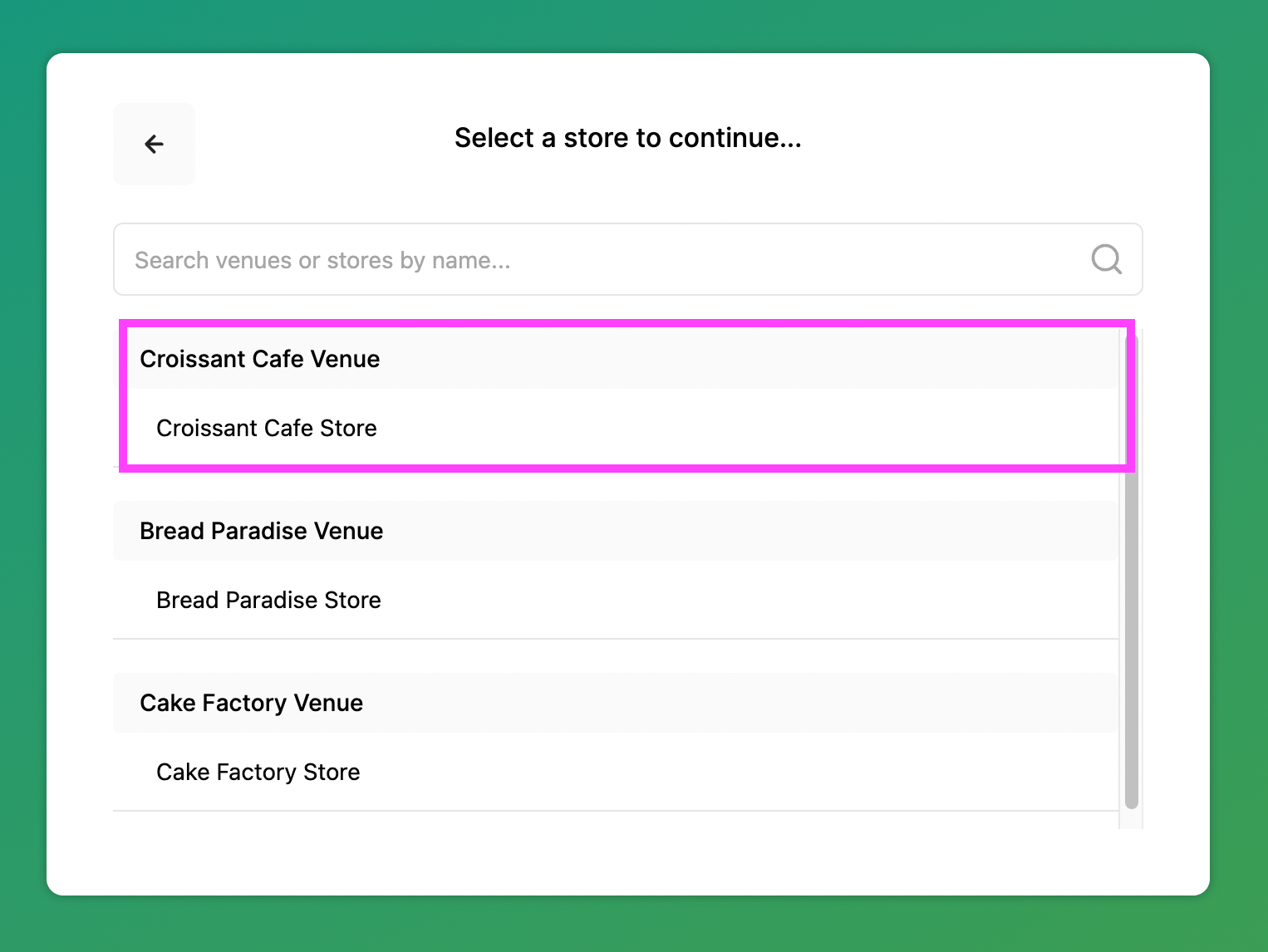Select Bread Paradise Store

tap(616, 600)
